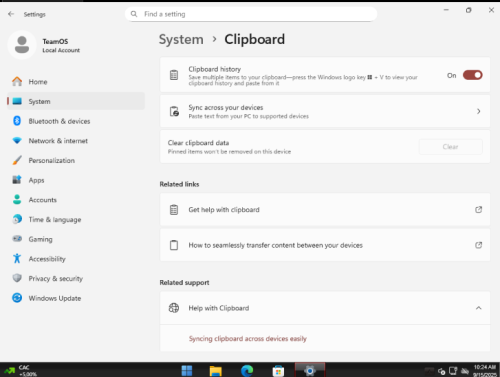
Task: Open Network & internet settings
Action: coord(76,141)
